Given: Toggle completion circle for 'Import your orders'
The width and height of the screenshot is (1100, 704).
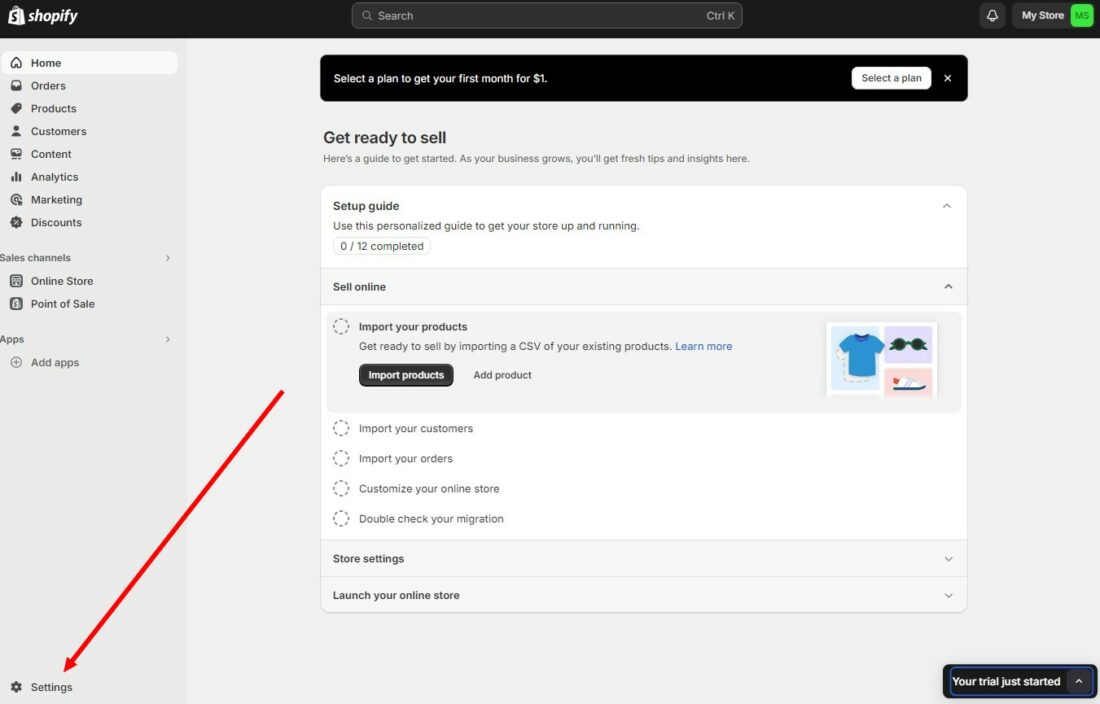Looking at the screenshot, I should (x=340, y=458).
